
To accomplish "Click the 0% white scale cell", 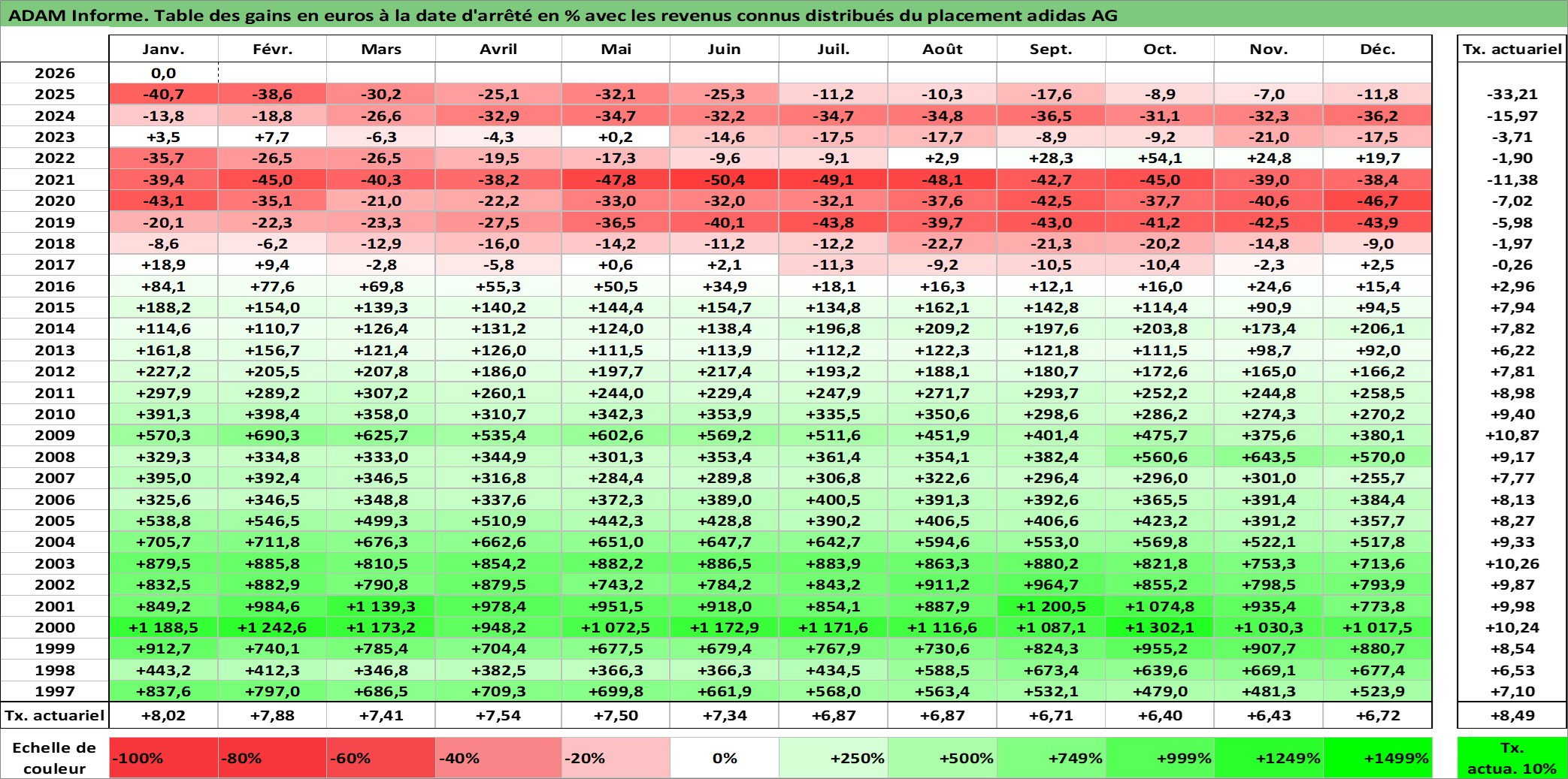I will point(725,758).
